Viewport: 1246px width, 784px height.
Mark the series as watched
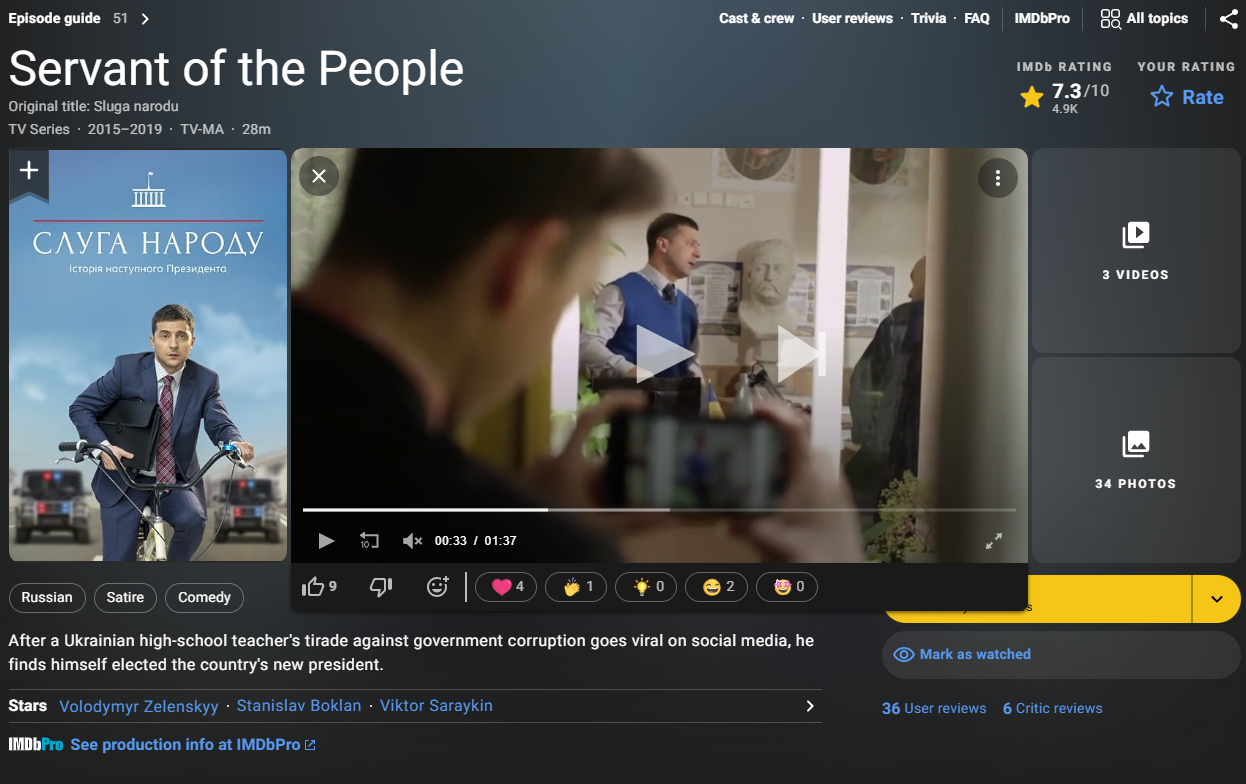pyautogui.click(x=1061, y=654)
